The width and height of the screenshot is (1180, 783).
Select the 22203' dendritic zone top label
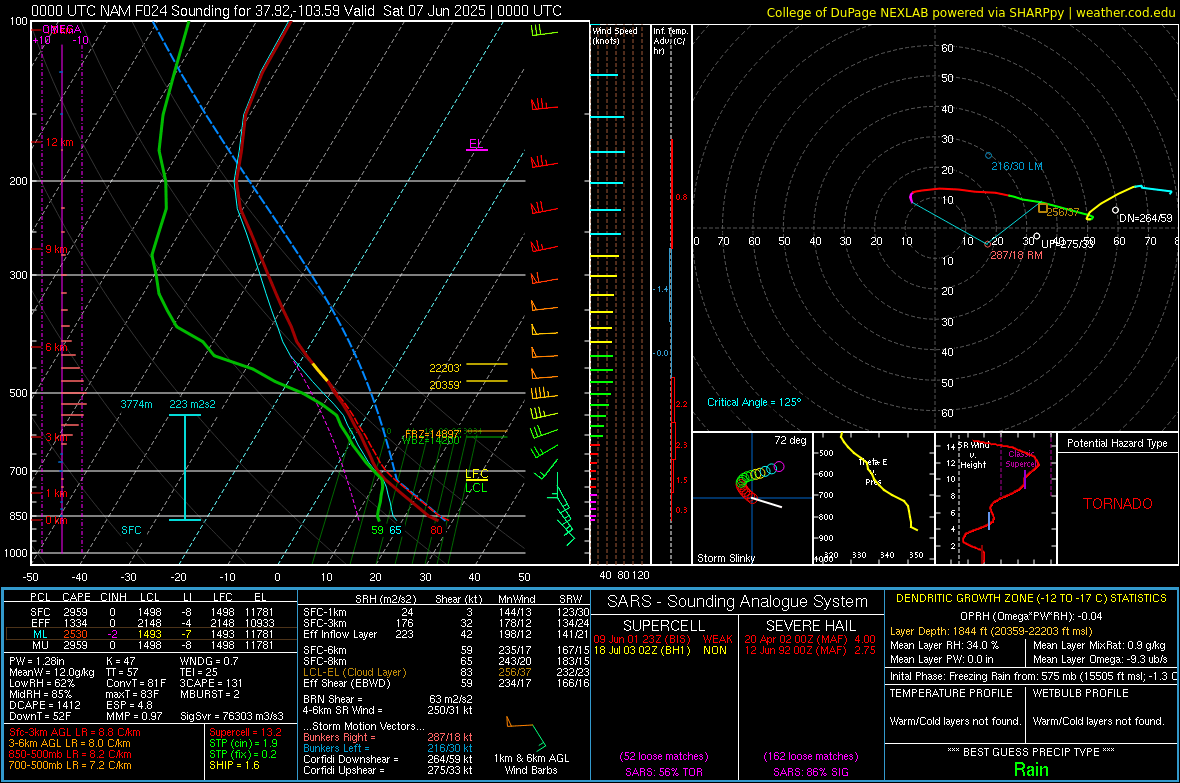(x=445, y=368)
